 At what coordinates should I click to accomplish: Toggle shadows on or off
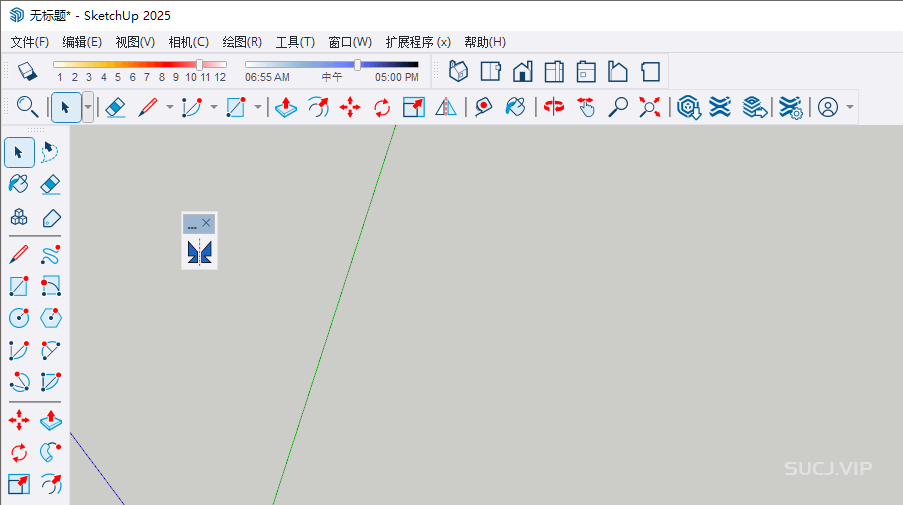(27, 72)
